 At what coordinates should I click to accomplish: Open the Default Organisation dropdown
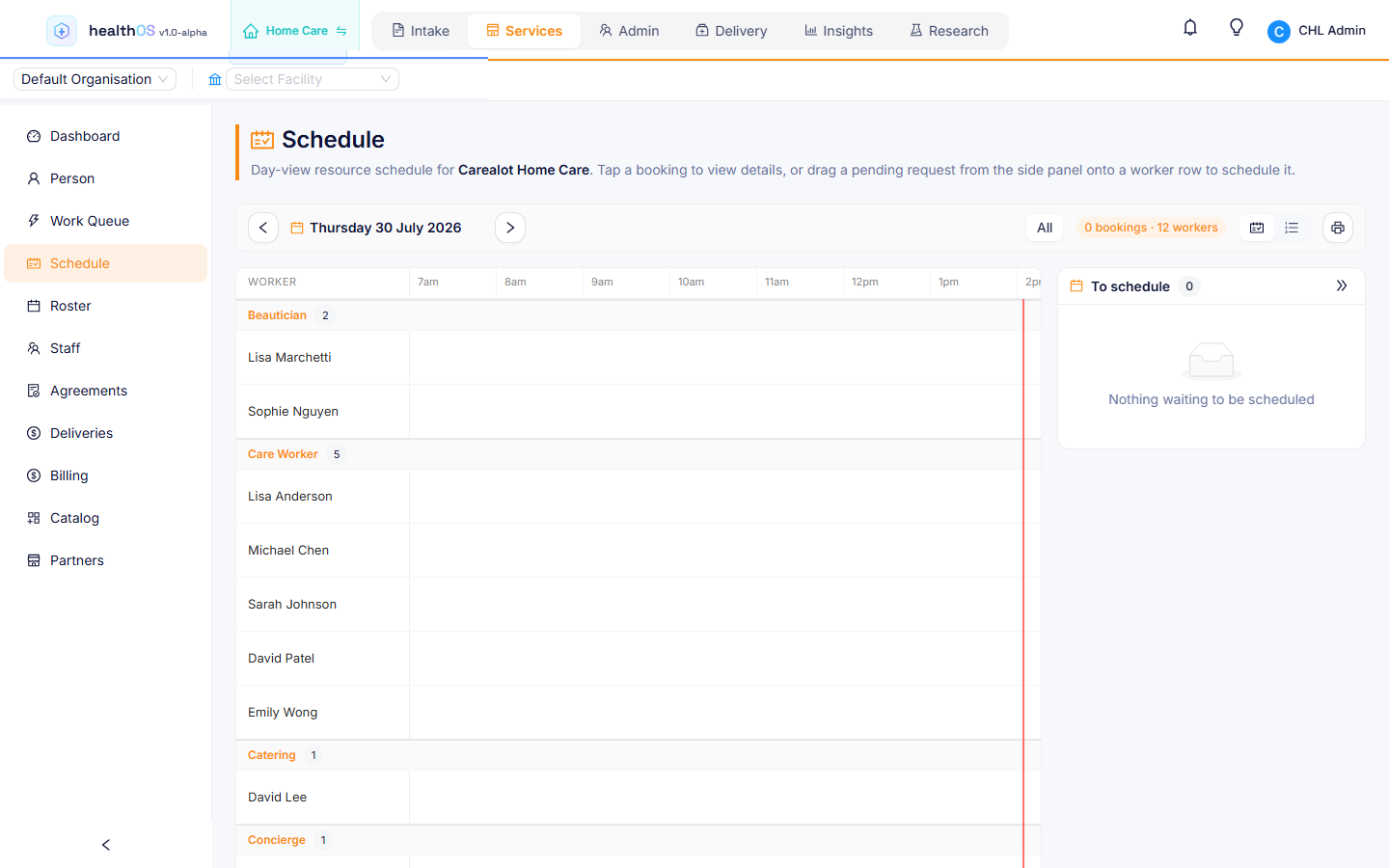95,79
